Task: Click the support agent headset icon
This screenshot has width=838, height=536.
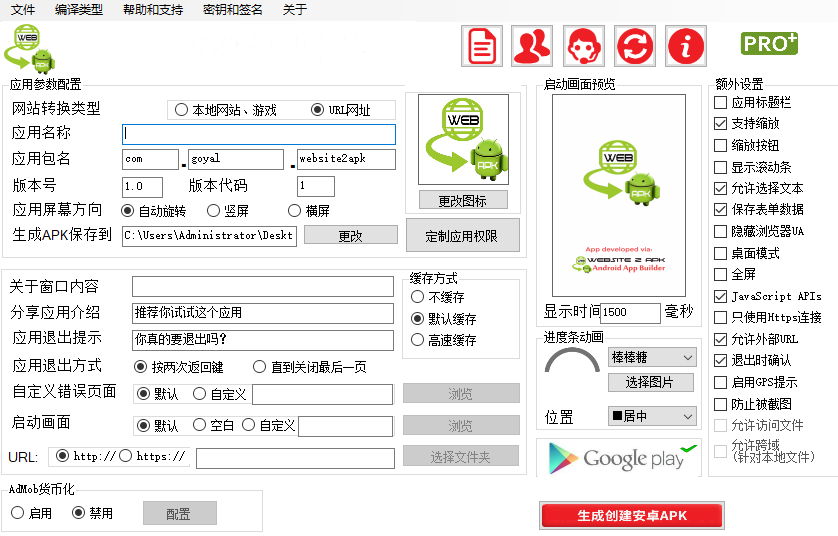Action: [x=584, y=46]
